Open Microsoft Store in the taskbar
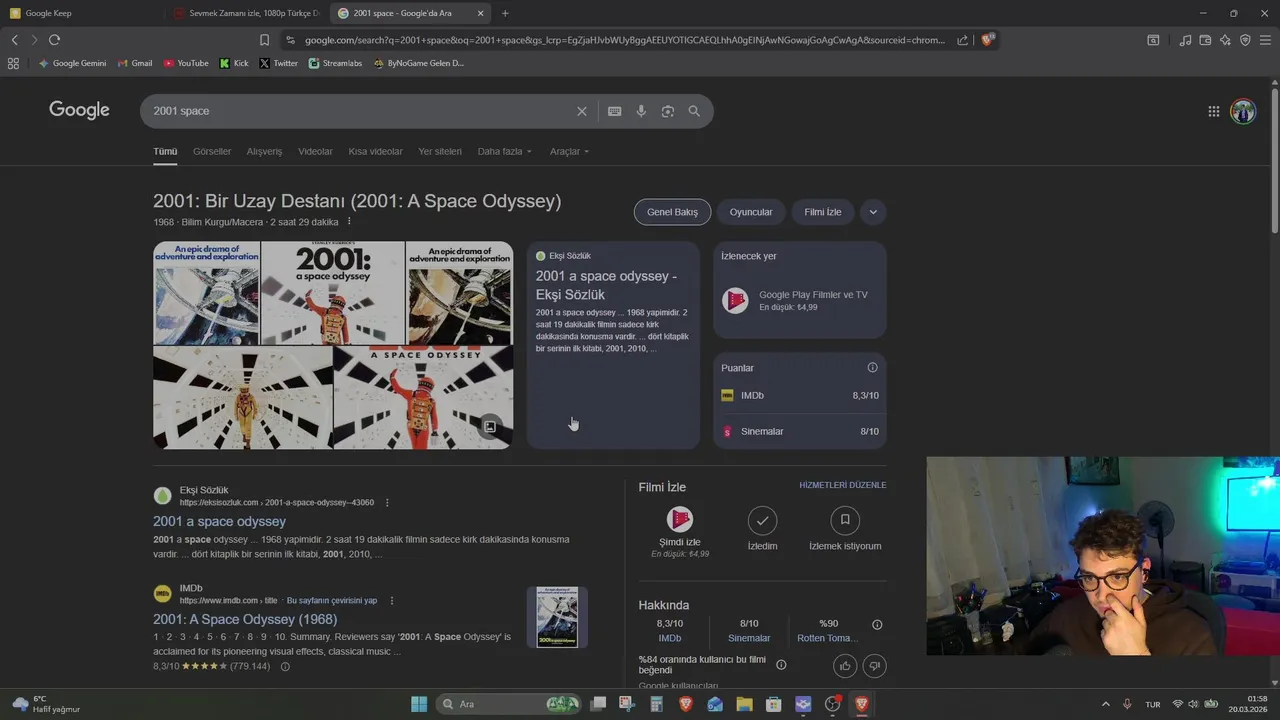The height and width of the screenshot is (720, 1280). click(773, 704)
